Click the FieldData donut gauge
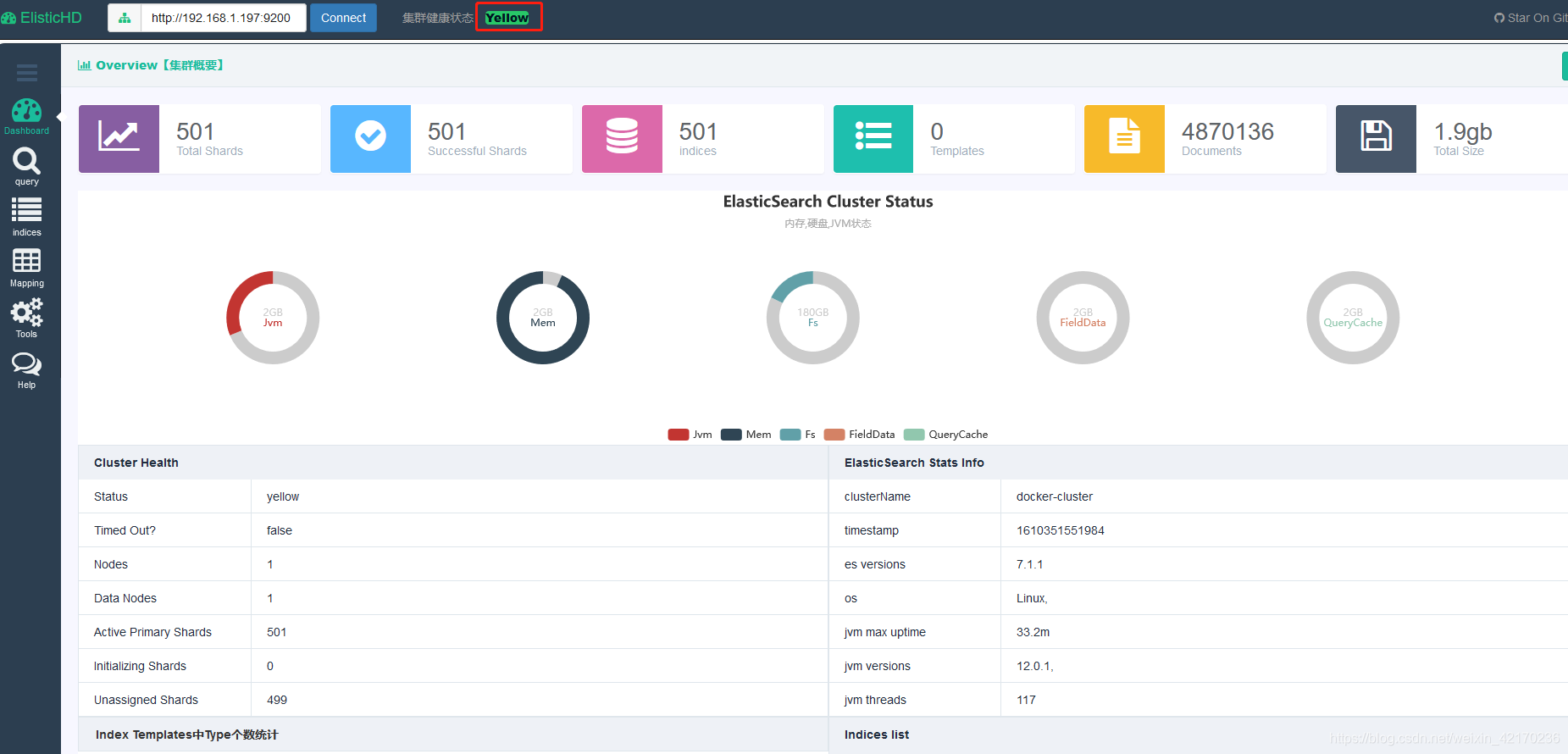1568x754 pixels. (x=1083, y=318)
